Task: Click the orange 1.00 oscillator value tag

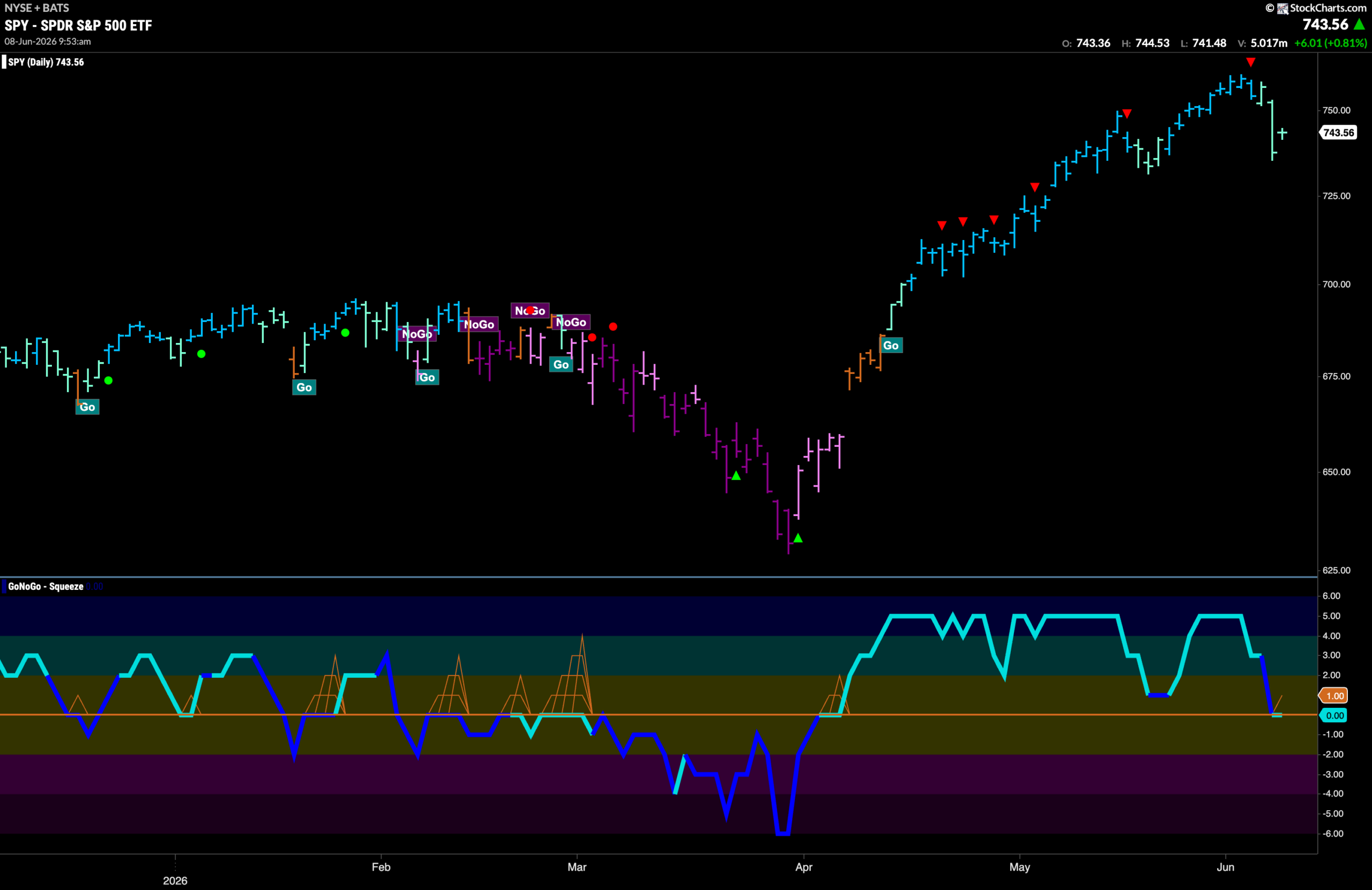Action: pyautogui.click(x=1334, y=695)
